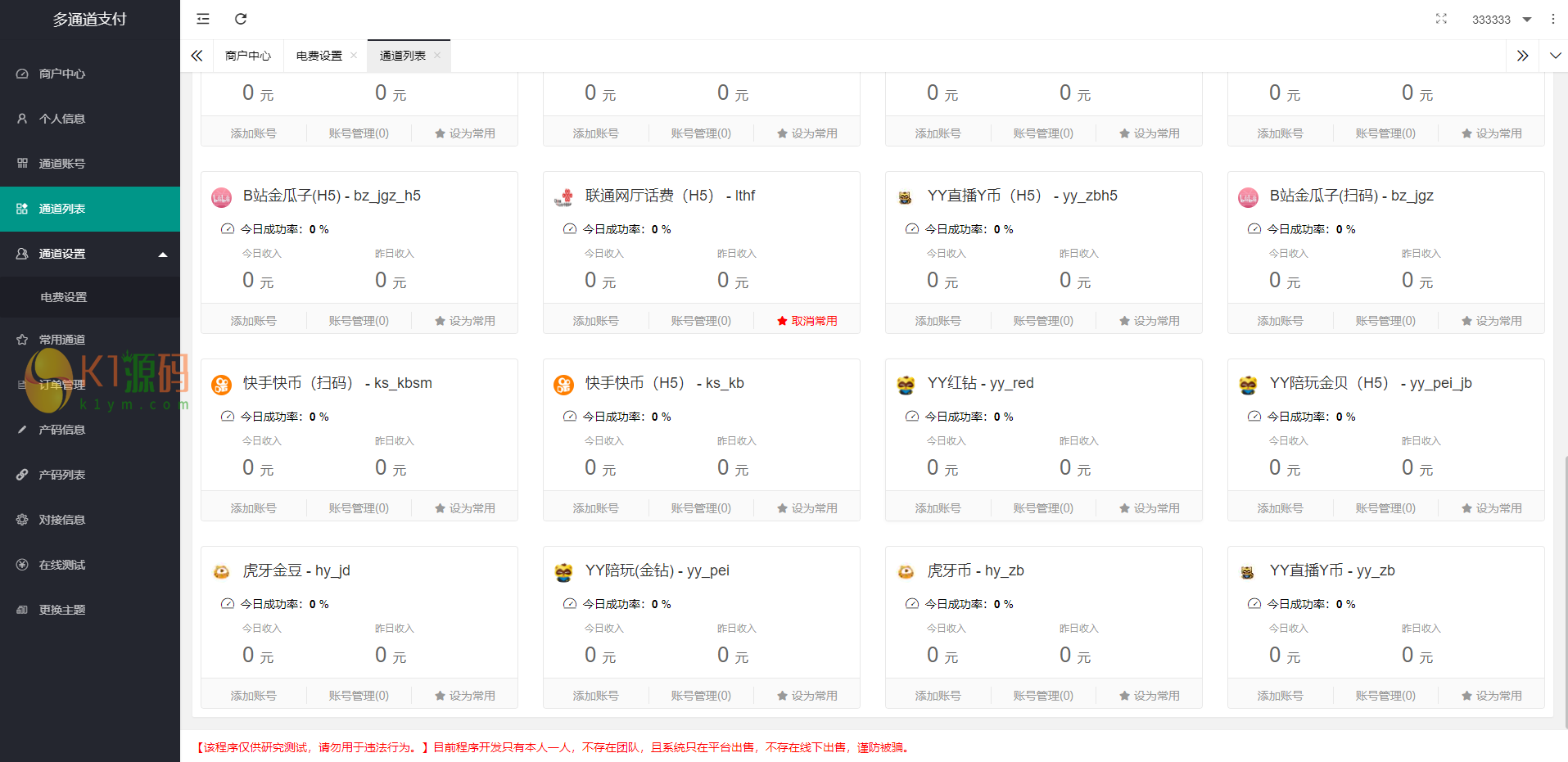The width and height of the screenshot is (1568, 762).
Task: Click the YY直播Y币 (H5) channel logo icon
Action: (x=906, y=197)
